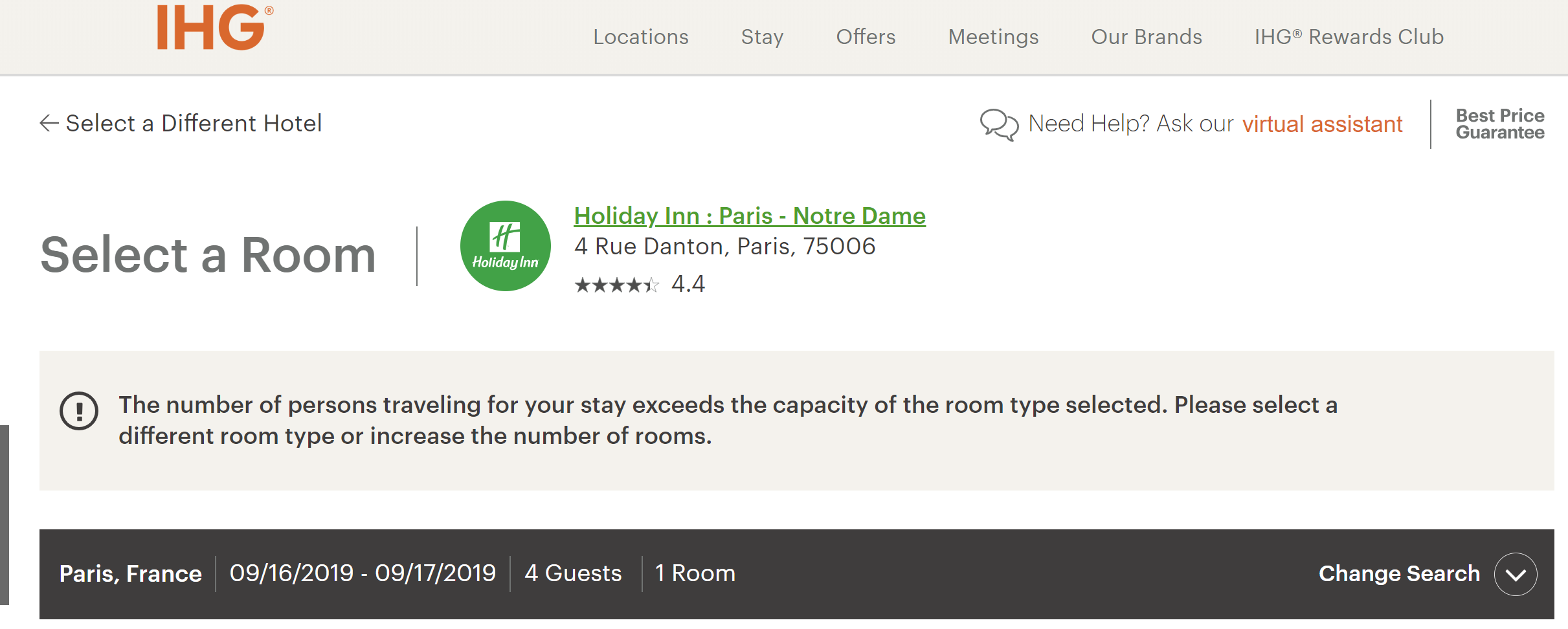Go to the Offers menu

866,37
